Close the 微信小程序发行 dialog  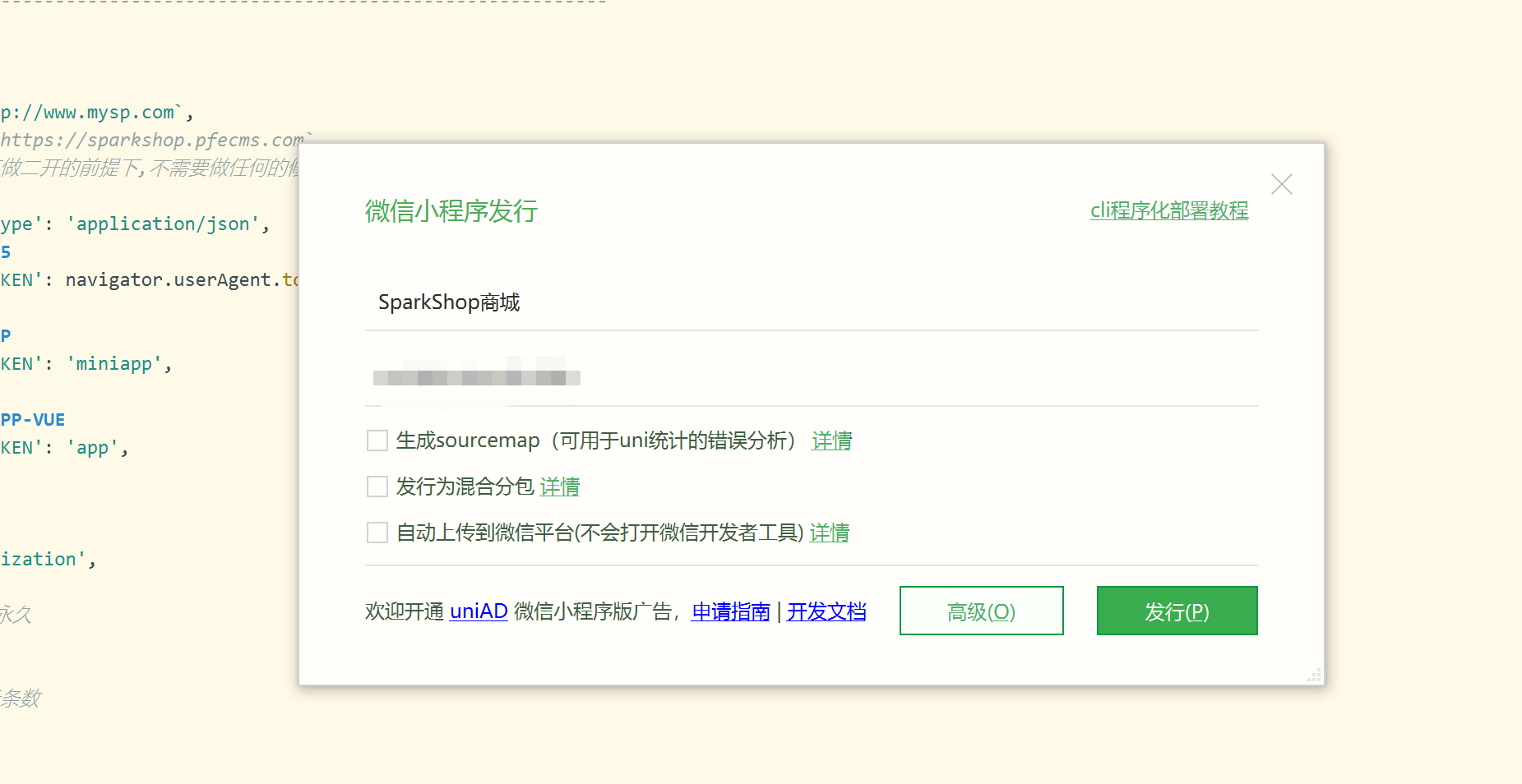[1281, 184]
